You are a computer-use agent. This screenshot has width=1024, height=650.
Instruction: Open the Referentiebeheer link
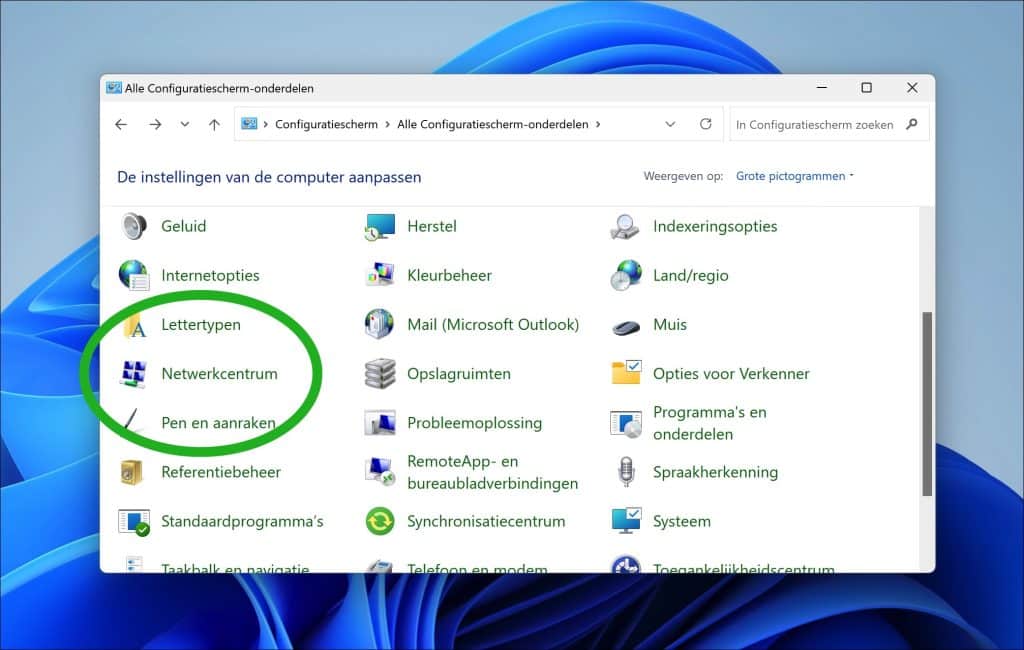(x=221, y=472)
